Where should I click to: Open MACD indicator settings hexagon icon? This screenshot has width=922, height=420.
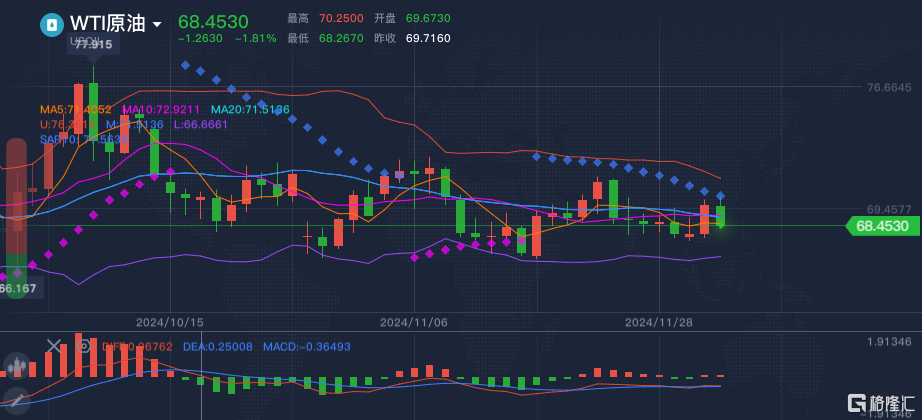coord(84,345)
